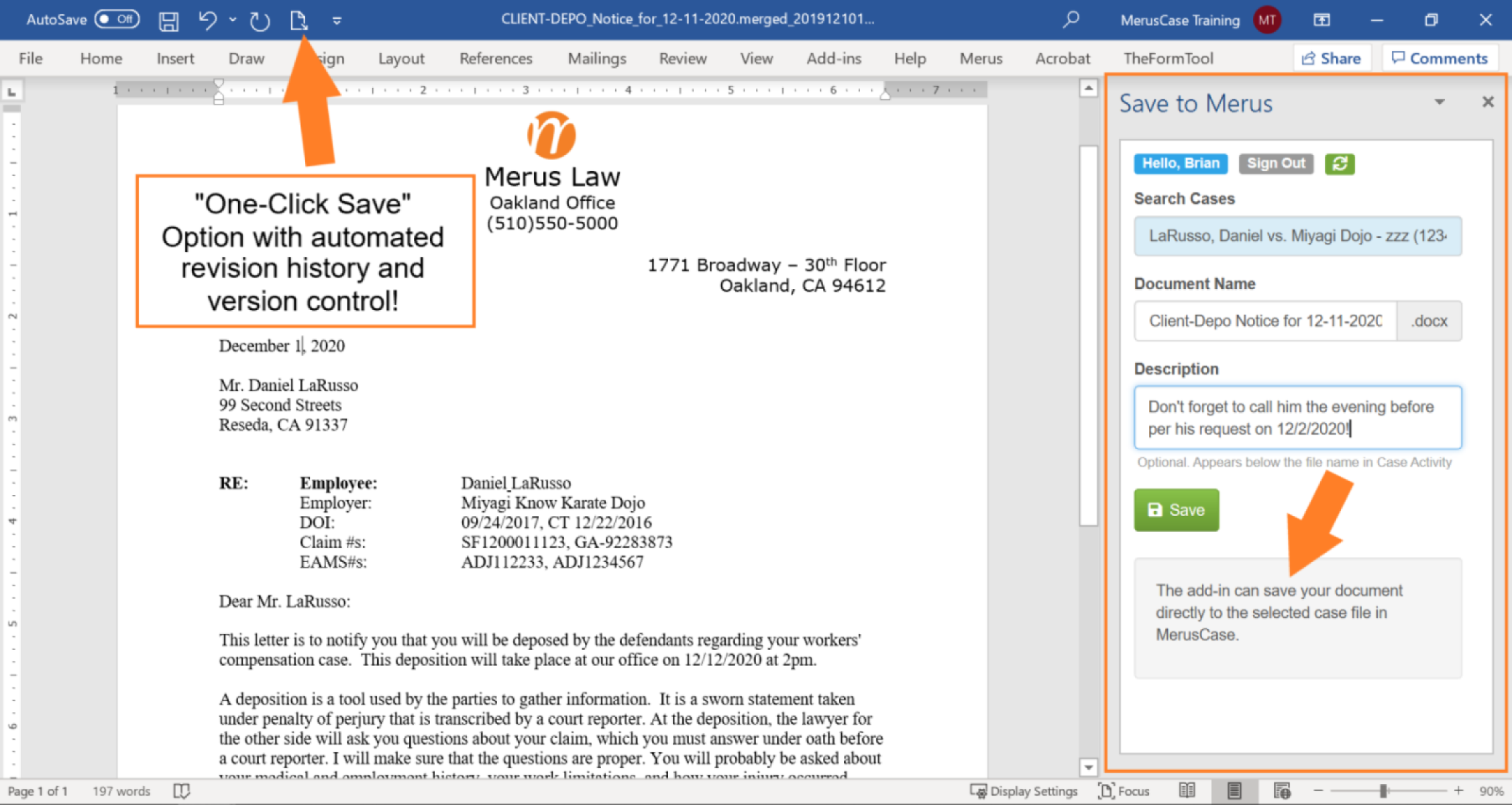Open the Customize Quick Access Toolbar chevron
Viewport: 1512px width, 805px height.
(336, 20)
